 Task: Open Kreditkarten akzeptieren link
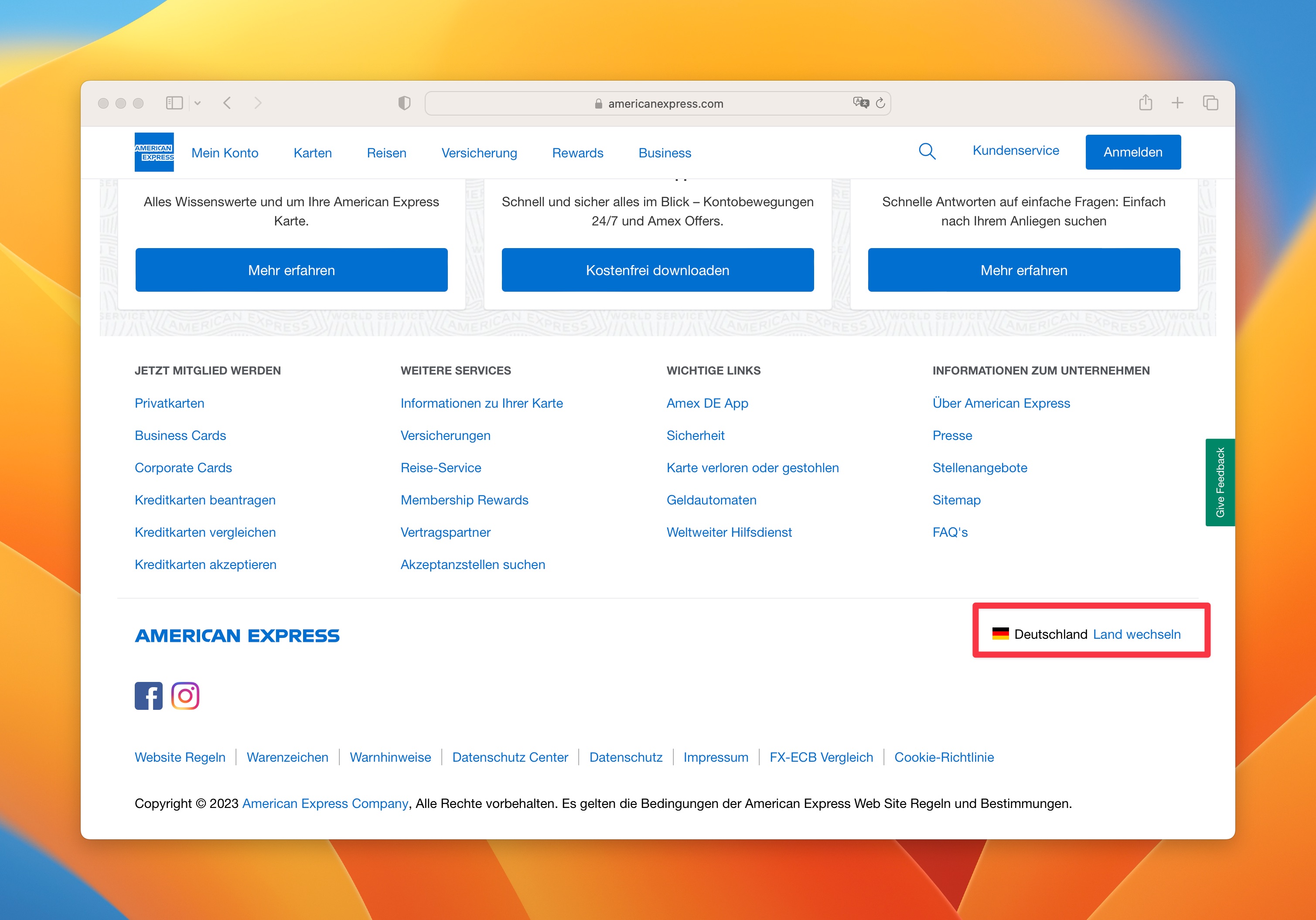point(205,564)
